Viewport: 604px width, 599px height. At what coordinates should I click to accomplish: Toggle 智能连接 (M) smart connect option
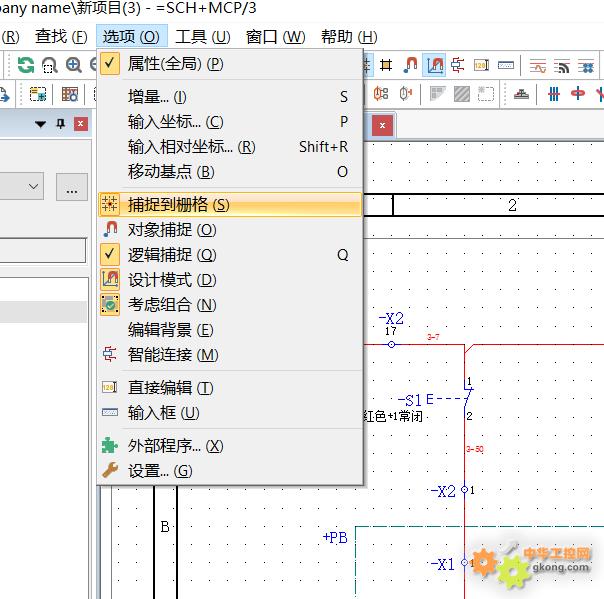point(230,355)
